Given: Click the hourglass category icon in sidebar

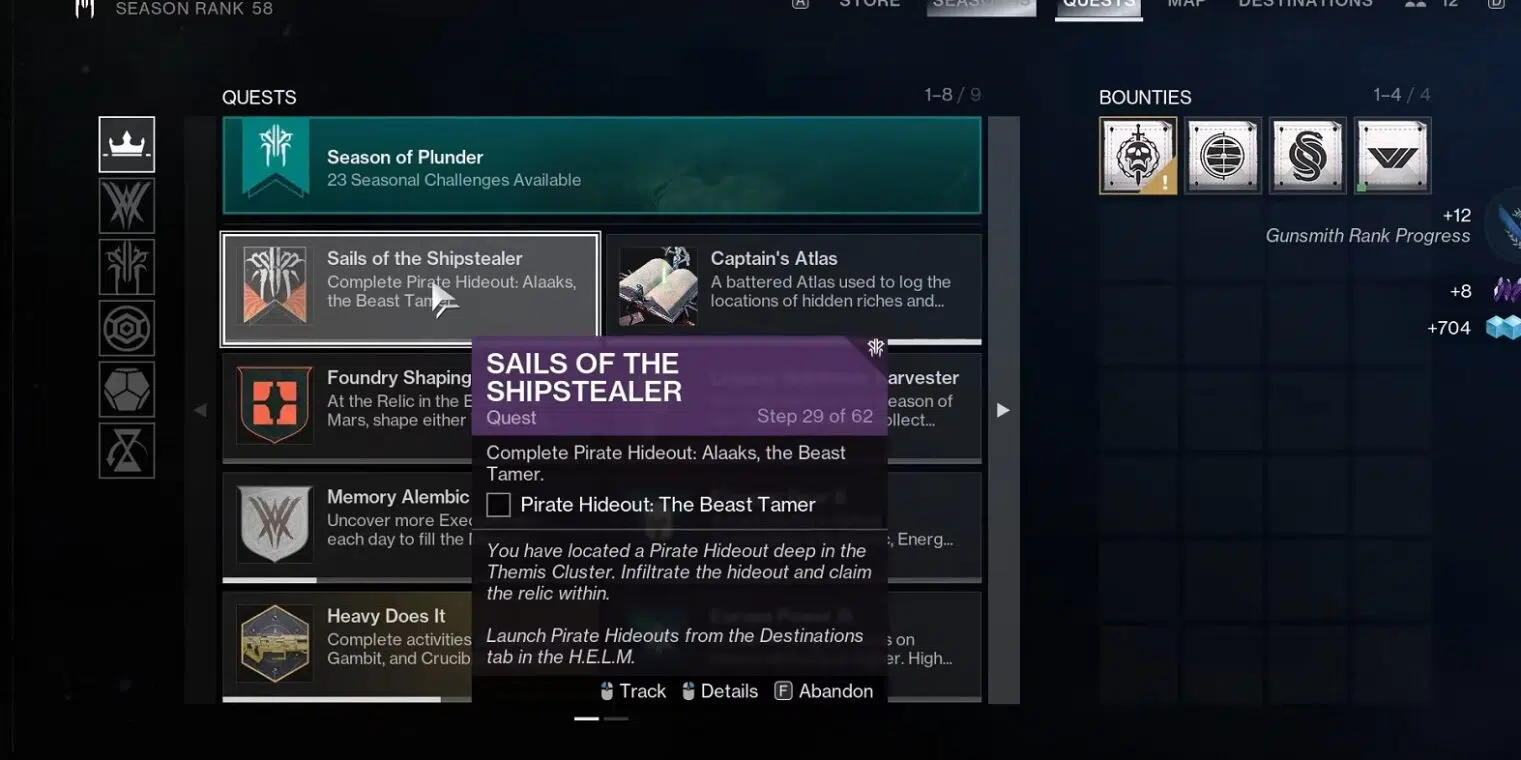Looking at the screenshot, I should 127,450.
